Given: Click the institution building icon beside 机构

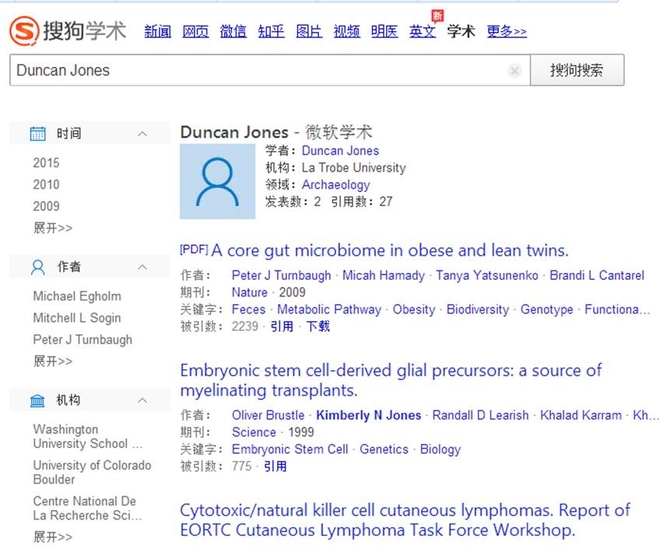Looking at the screenshot, I should pos(38,401).
